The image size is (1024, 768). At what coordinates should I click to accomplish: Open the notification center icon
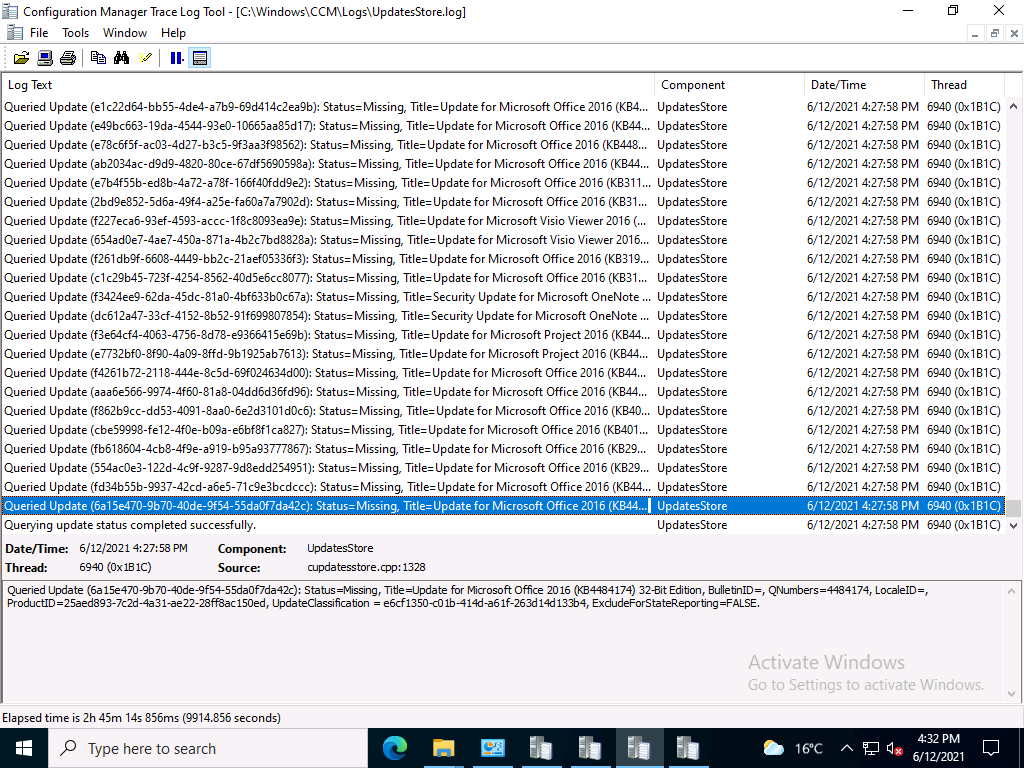click(x=991, y=748)
